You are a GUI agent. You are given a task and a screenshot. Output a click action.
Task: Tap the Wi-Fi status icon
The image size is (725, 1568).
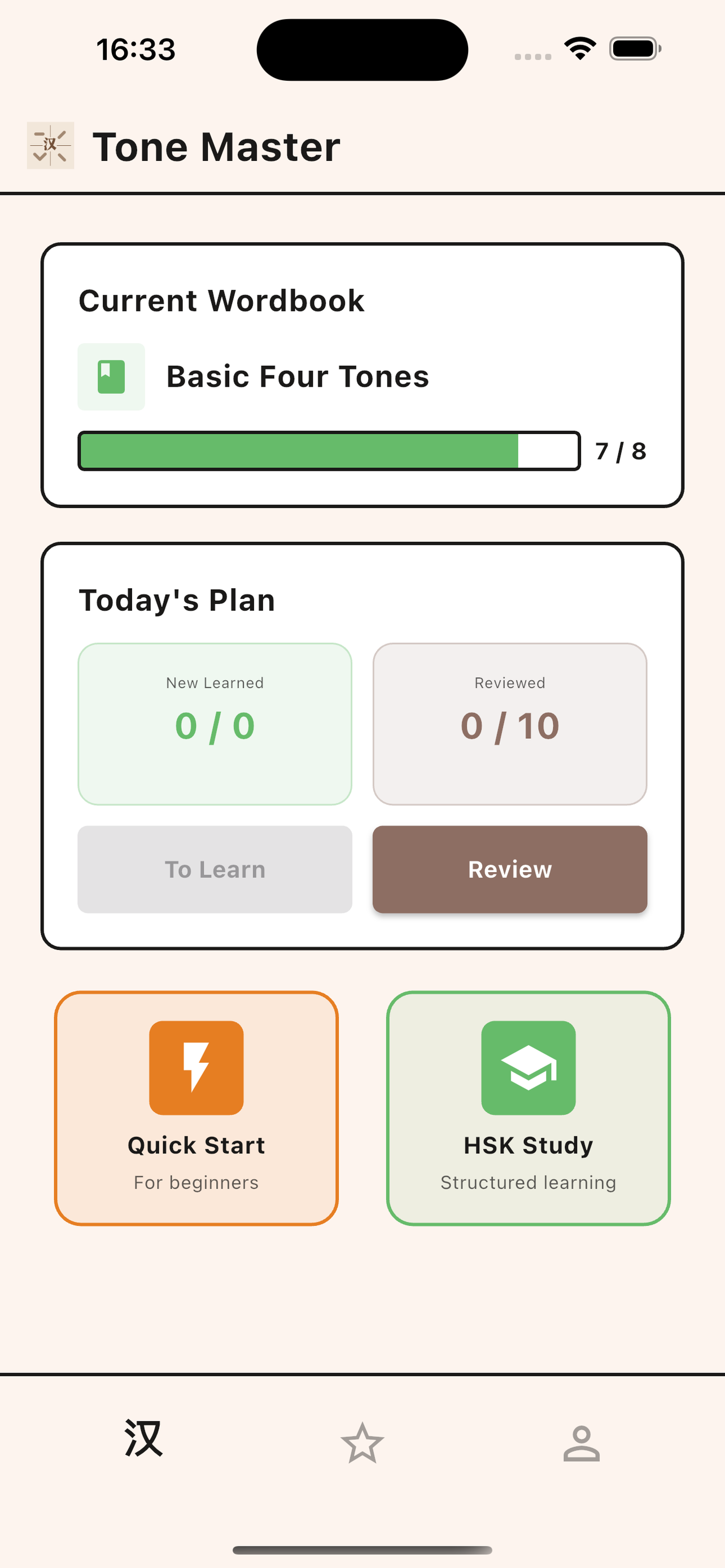[579, 49]
